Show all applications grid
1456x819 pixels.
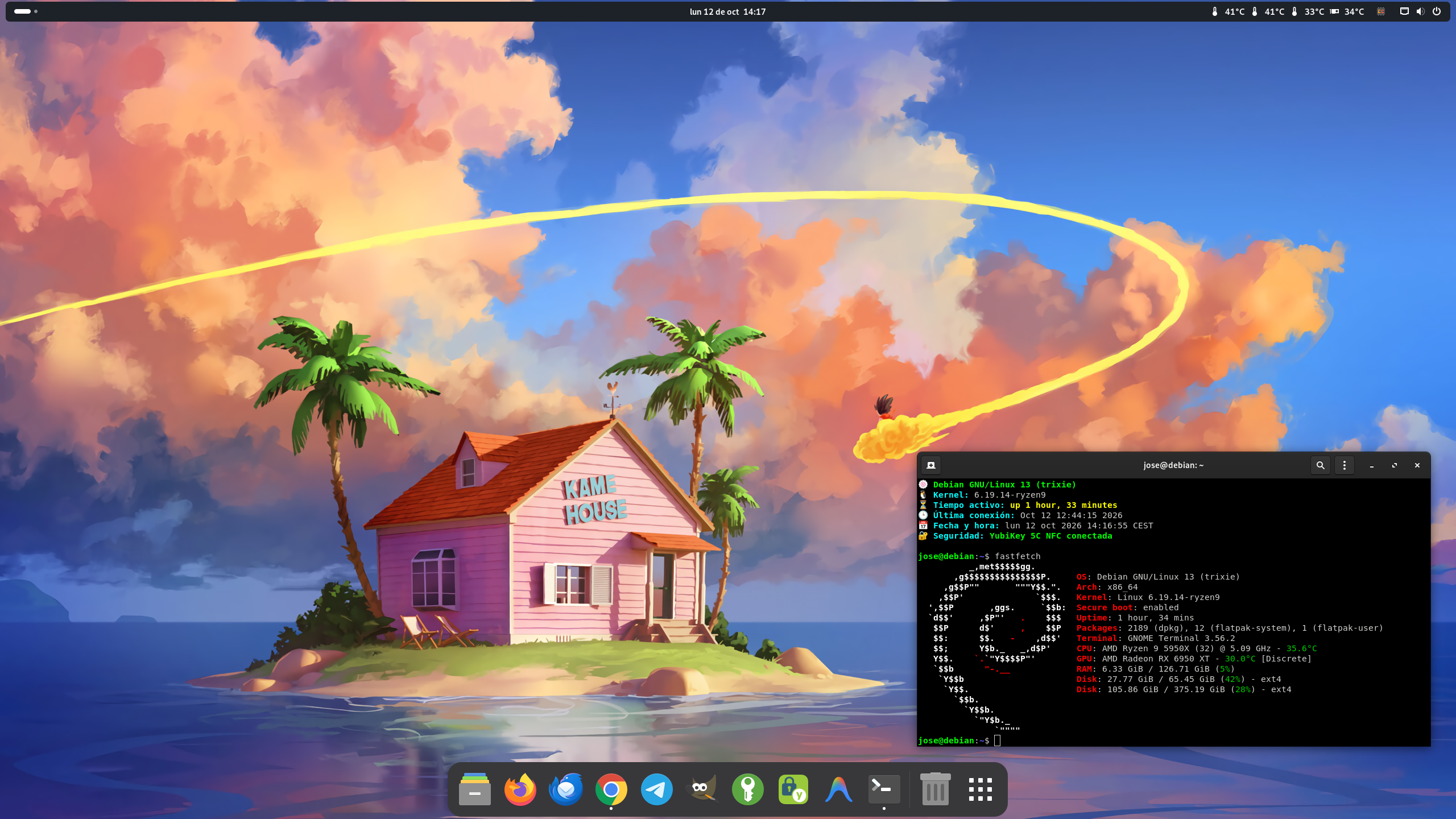(981, 789)
